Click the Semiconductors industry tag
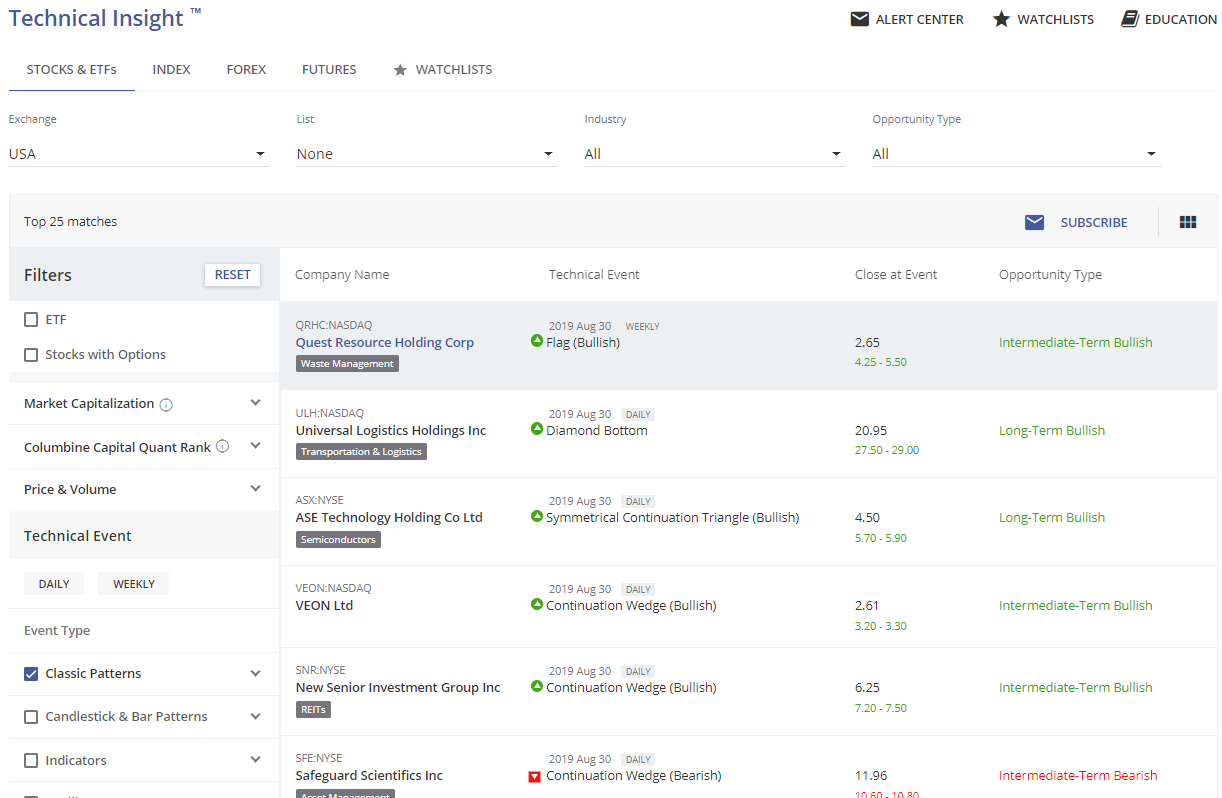Screen dimensions: 1222x798 [338, 539]
